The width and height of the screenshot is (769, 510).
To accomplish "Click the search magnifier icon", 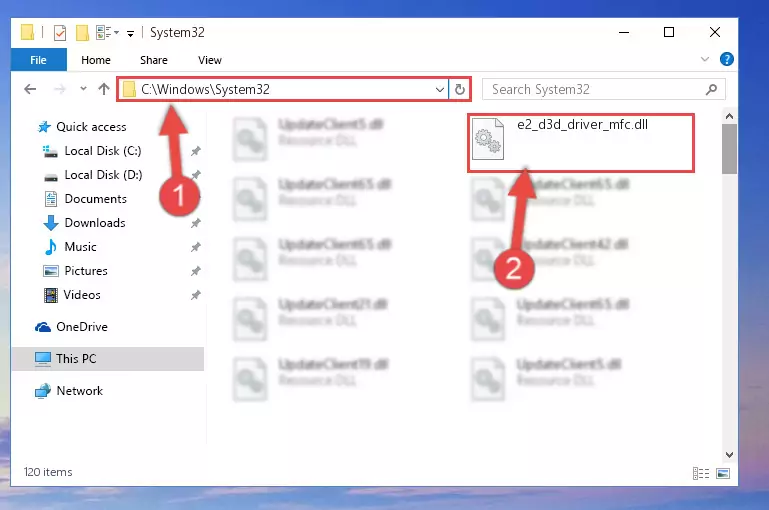I will (x=711, y=89).
